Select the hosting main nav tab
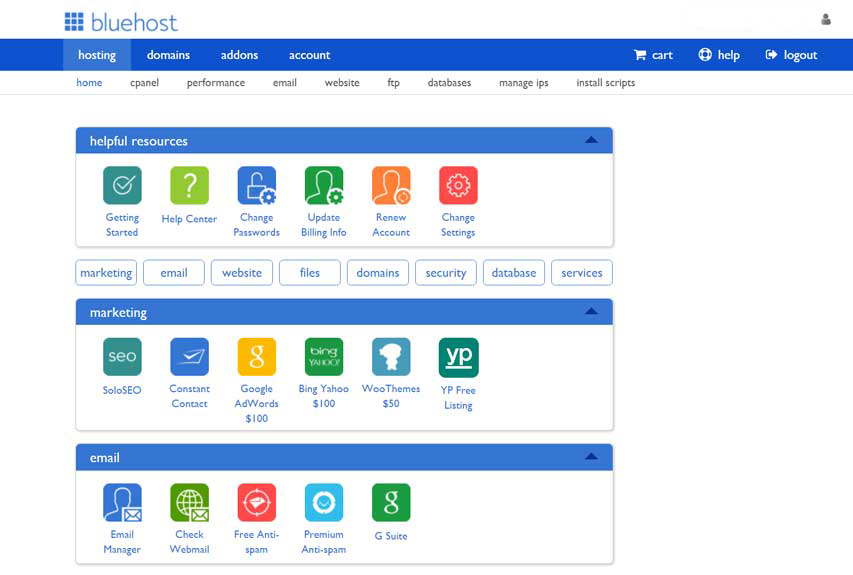The height and width of the screenshot is (575, 853). coord(97,55)
